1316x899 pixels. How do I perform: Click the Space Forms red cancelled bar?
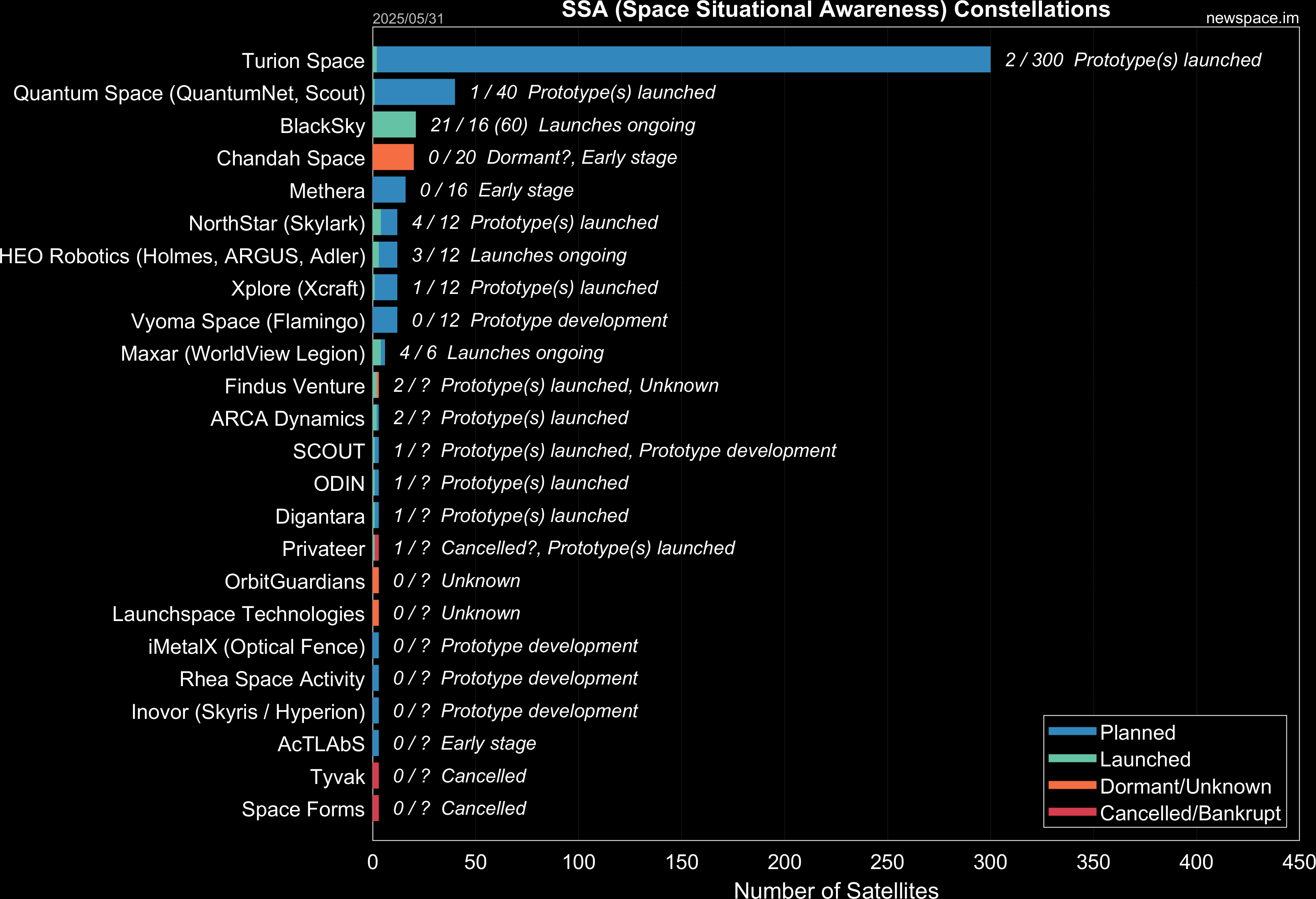pyautogui.click(x=376, y=808)
